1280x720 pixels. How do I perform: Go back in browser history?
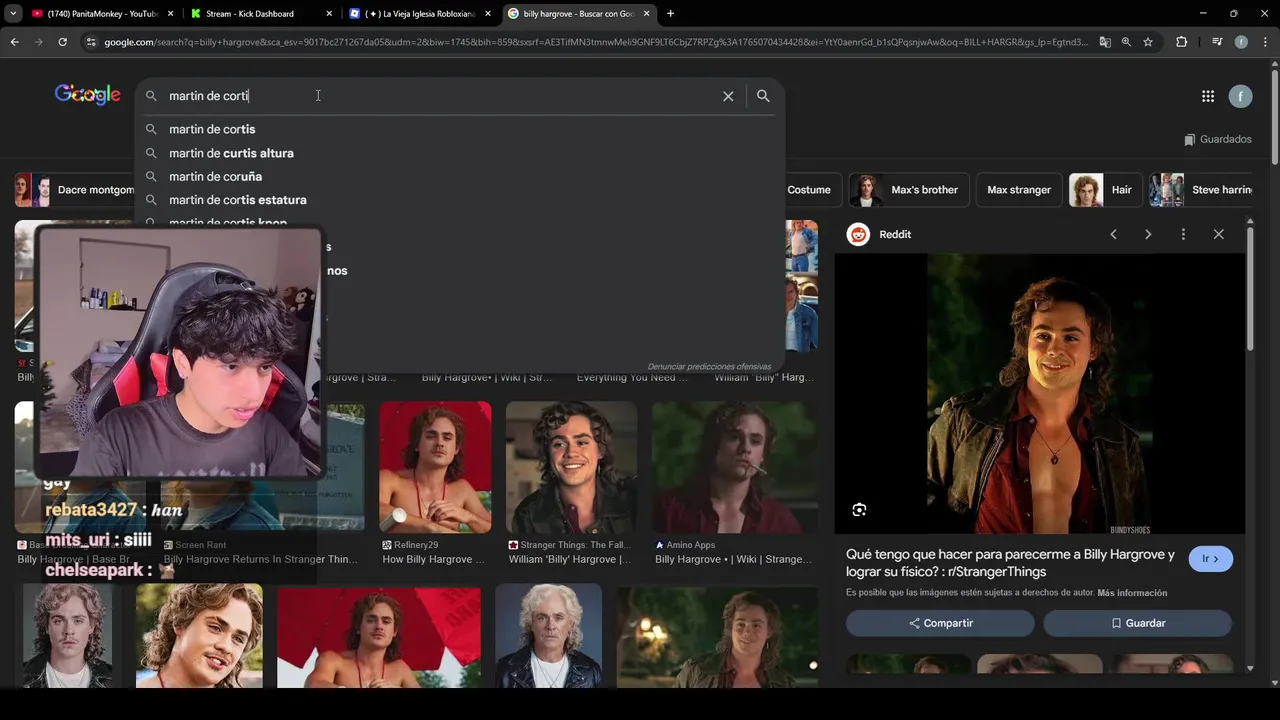click(14, 42)
